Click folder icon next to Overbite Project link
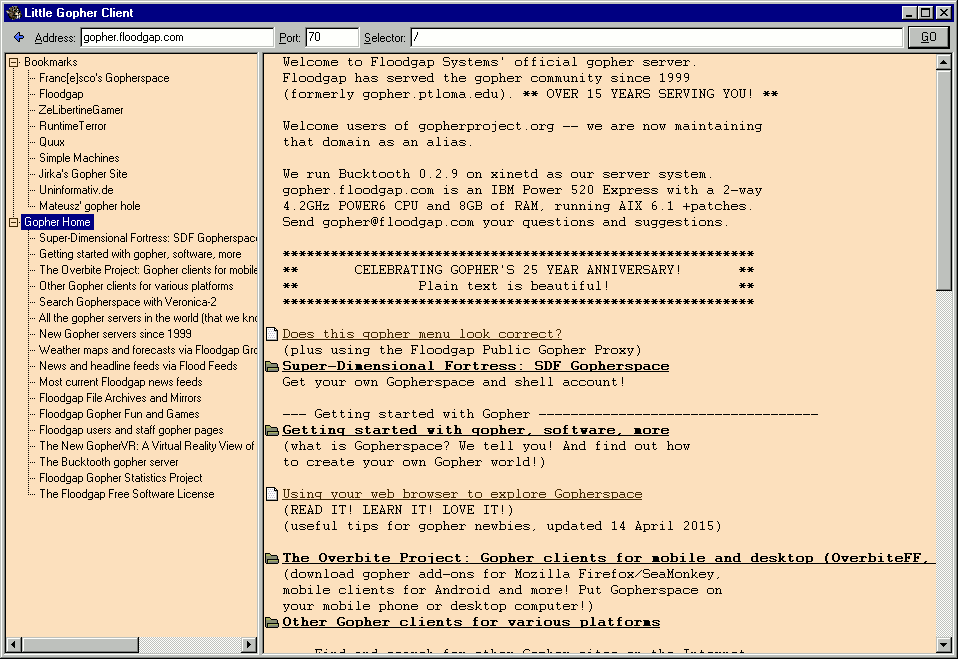 tap(272, 558)
